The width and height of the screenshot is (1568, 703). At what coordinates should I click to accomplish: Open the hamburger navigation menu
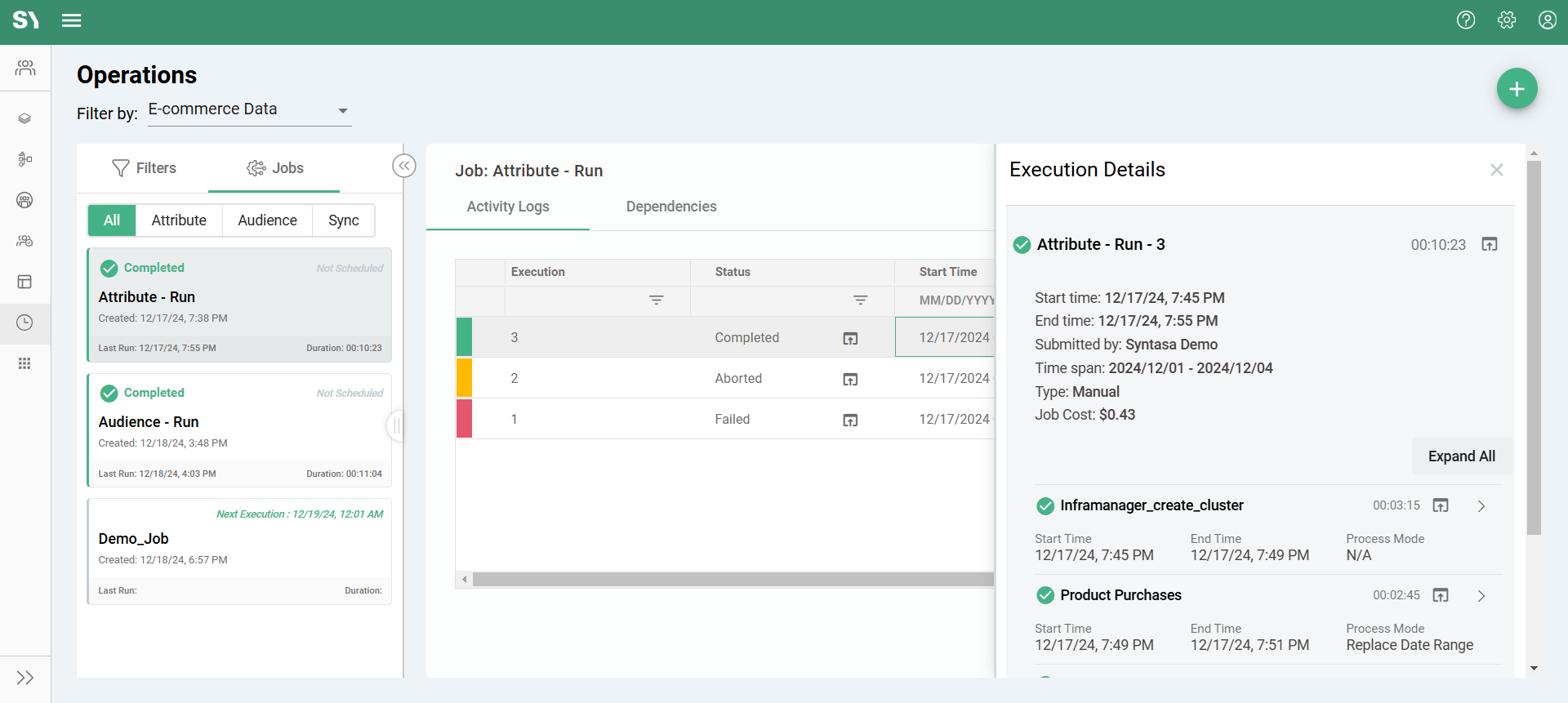(x=72, y=20)
